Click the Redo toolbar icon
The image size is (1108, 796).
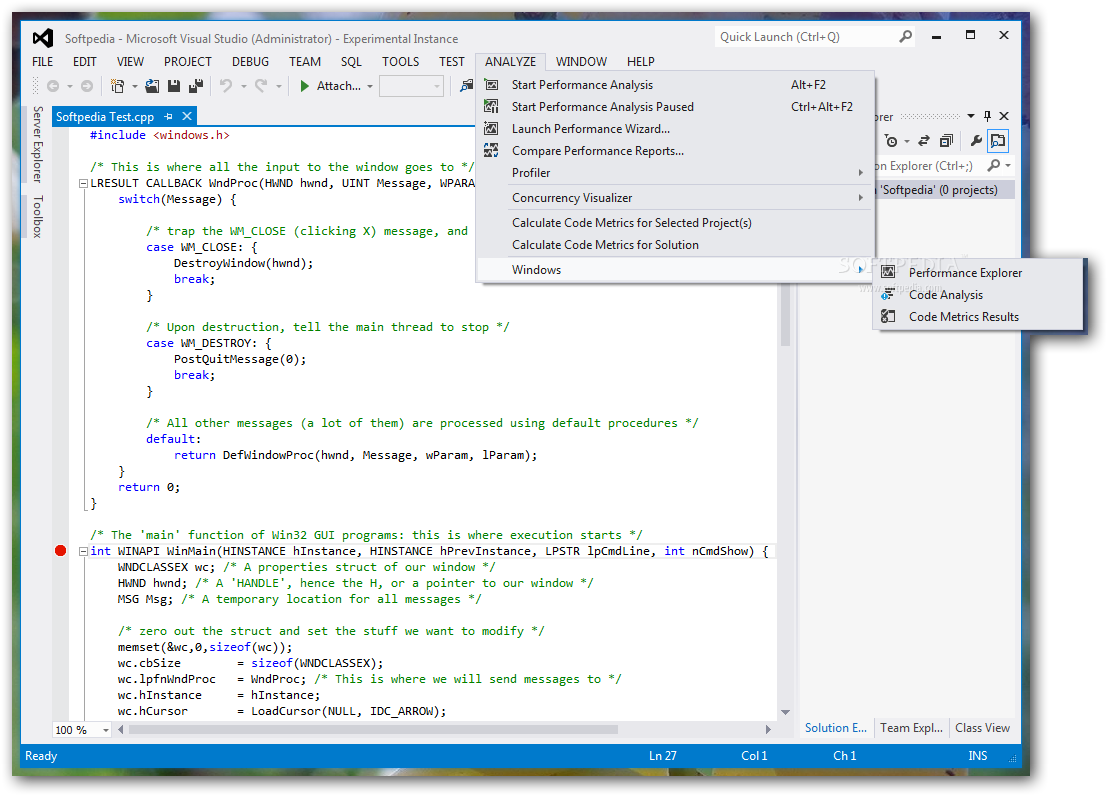(x=261, y=86)
